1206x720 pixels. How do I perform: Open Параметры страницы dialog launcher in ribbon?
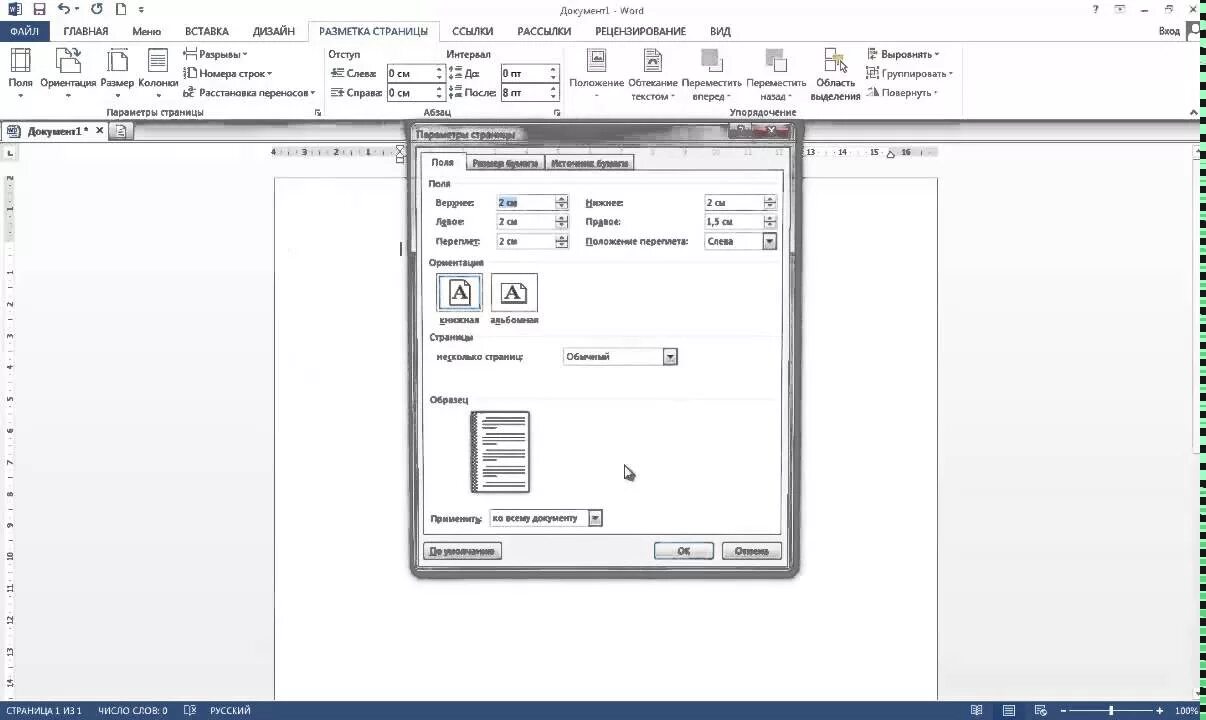(x=318, y=113)
